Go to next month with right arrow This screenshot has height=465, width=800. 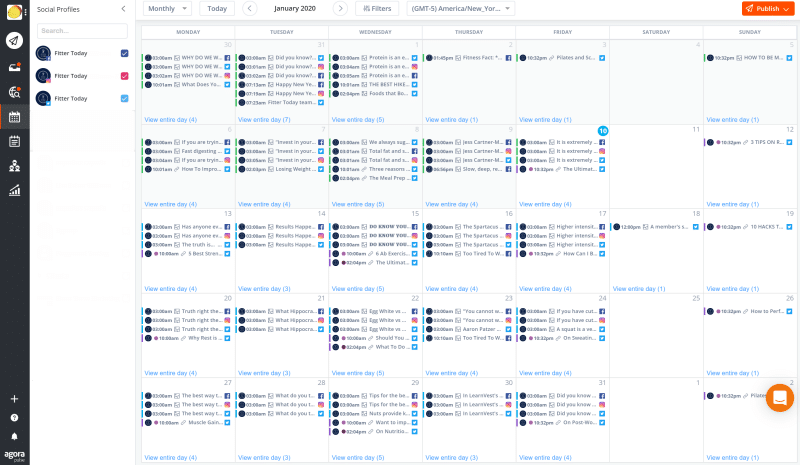tap(340, 8)
